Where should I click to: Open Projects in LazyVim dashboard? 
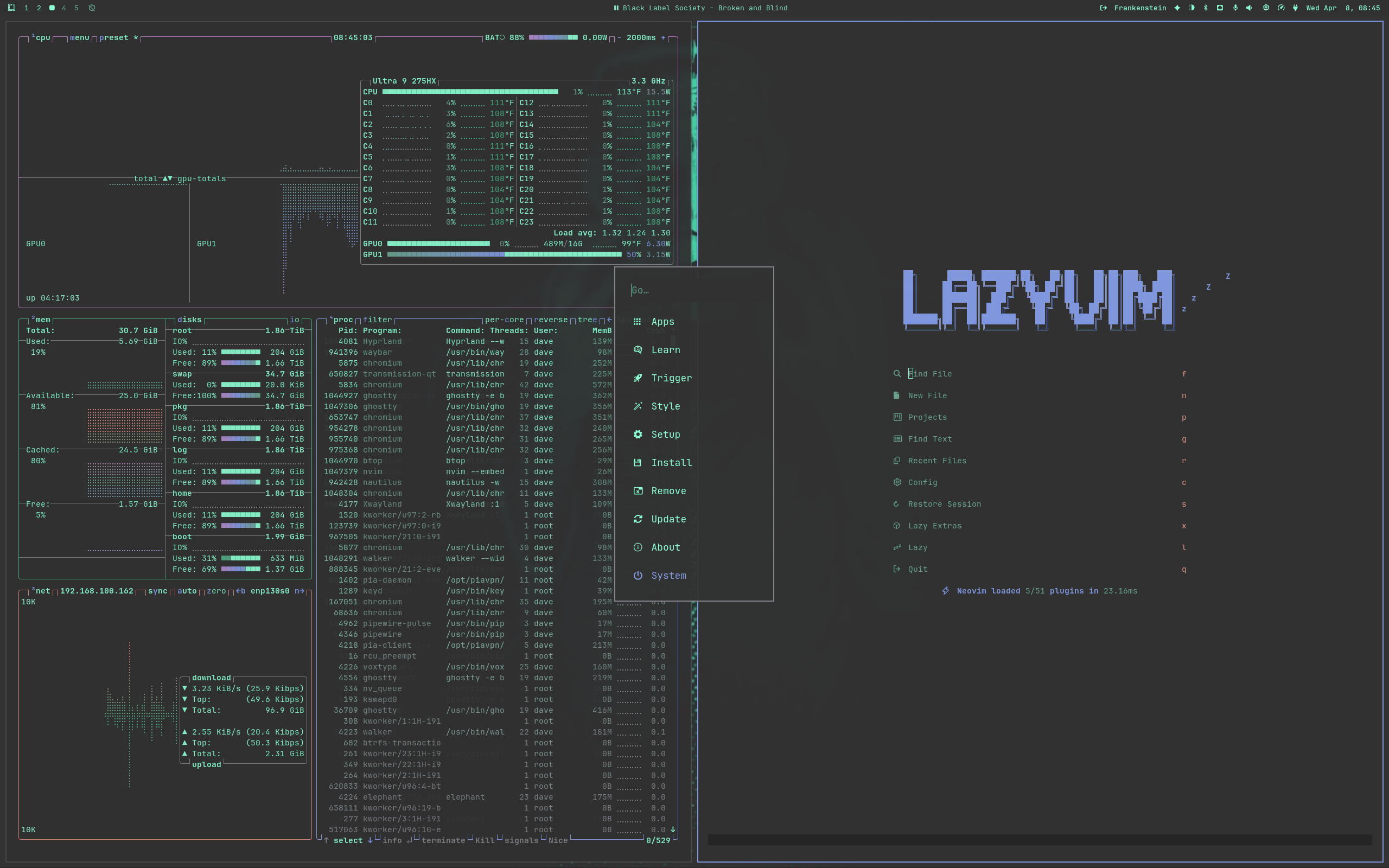(1040, 417)
